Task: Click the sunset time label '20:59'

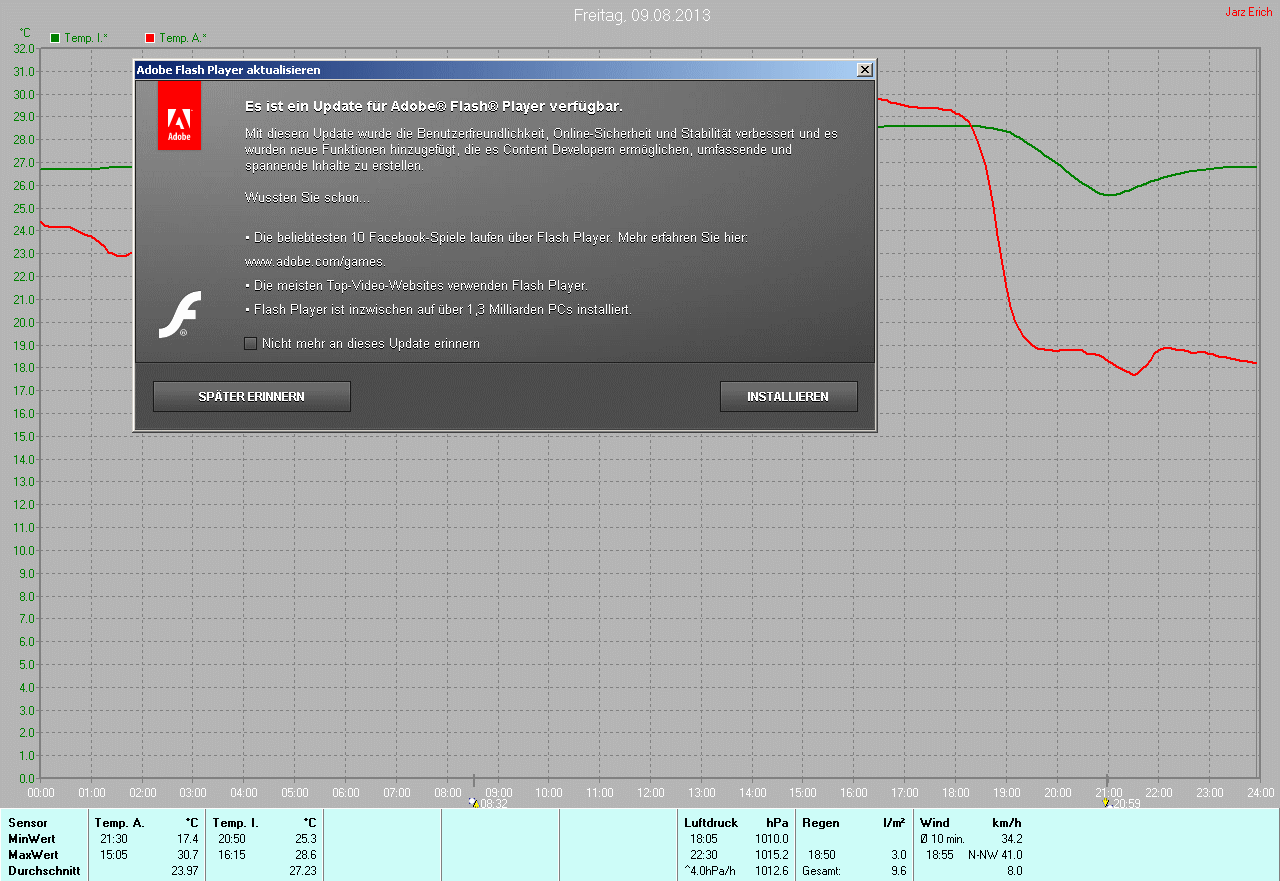Action: tap(1127, 803)
